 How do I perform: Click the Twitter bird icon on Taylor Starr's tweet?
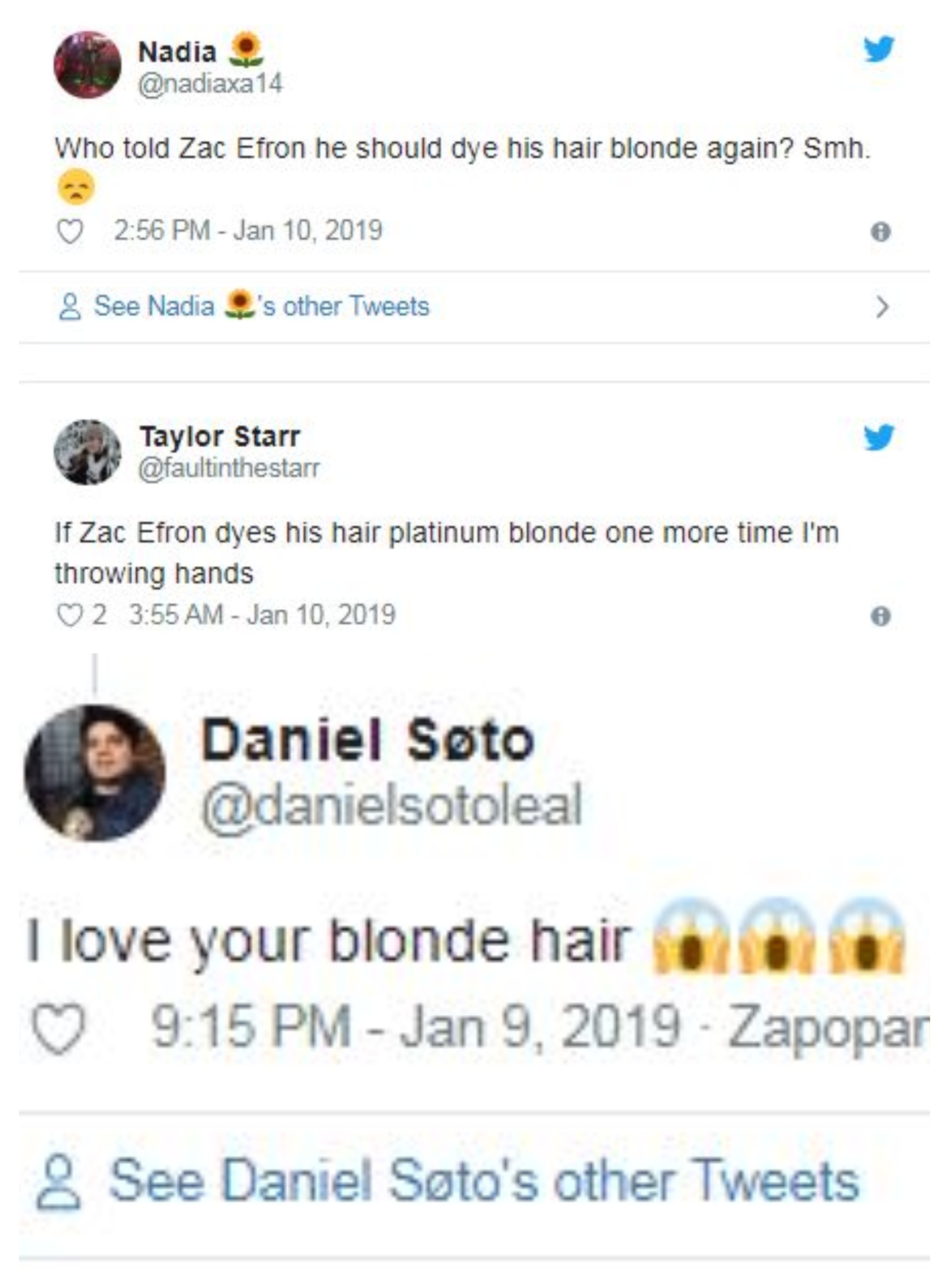click(x=879, y=437)
